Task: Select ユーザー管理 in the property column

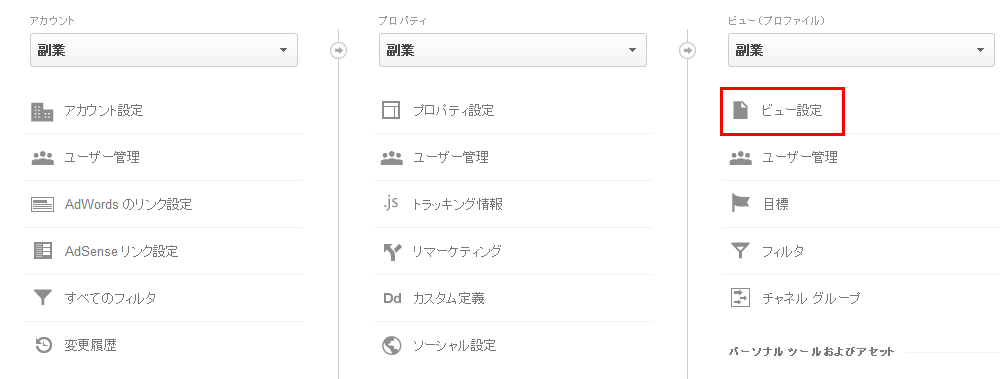Action: [451, 157]
